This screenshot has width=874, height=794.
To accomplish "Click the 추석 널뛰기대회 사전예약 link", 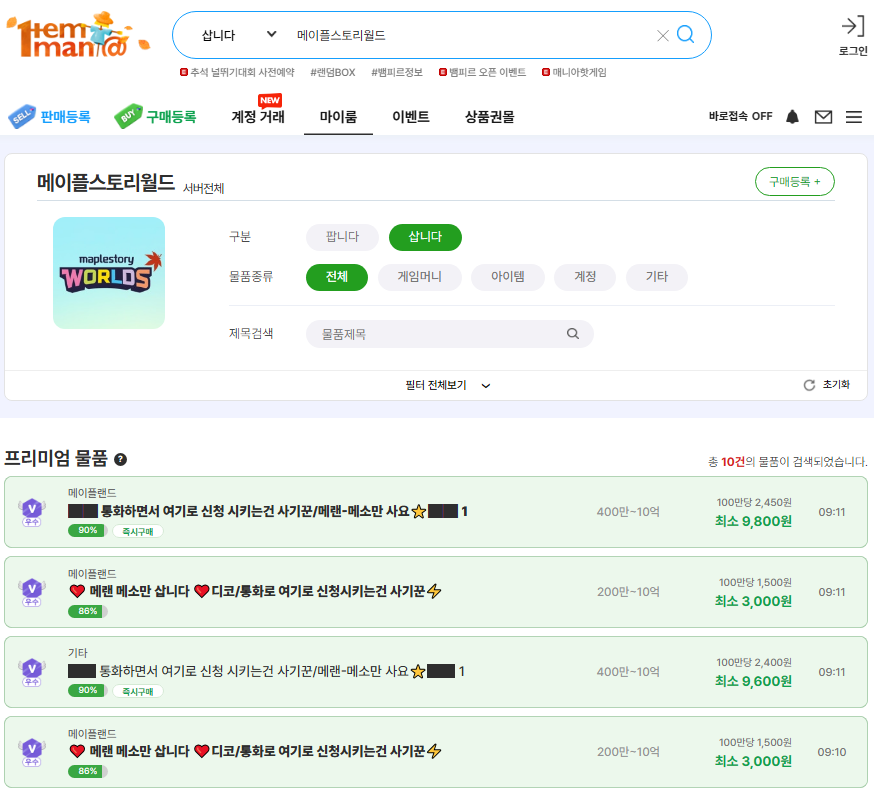I will pyautogui.click(x=237, y=72).
